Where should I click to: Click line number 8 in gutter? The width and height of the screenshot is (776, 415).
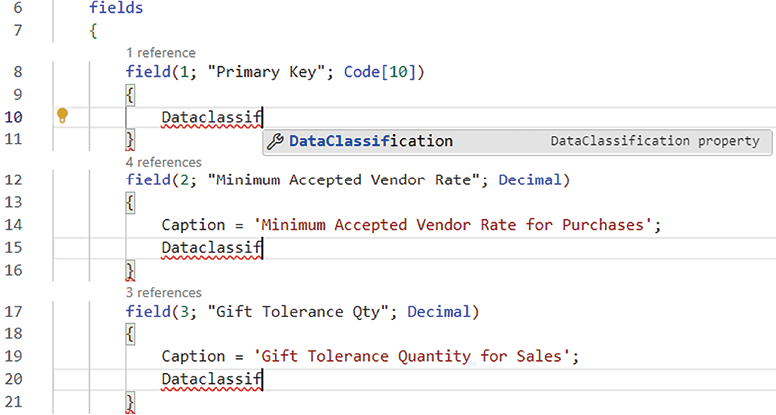(x=17, y=72)
